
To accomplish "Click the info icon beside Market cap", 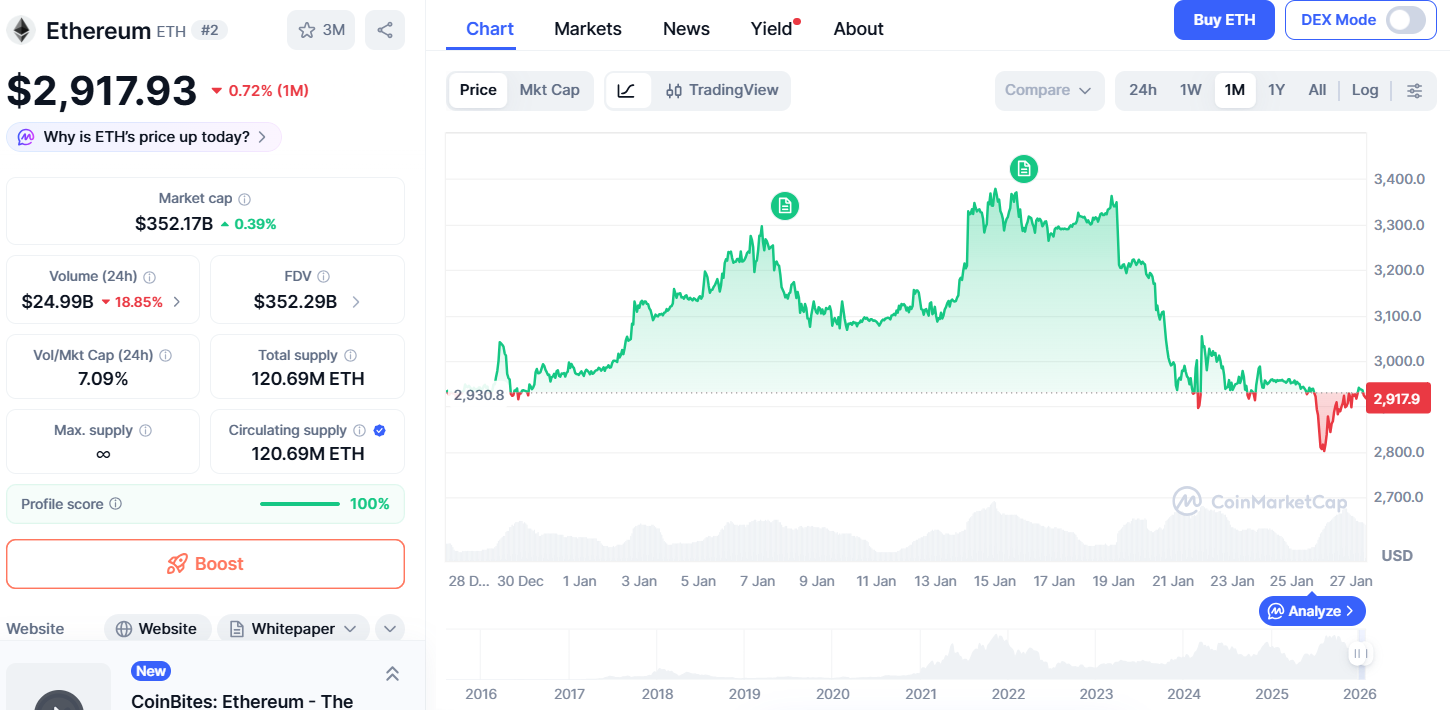I will 245,199.
